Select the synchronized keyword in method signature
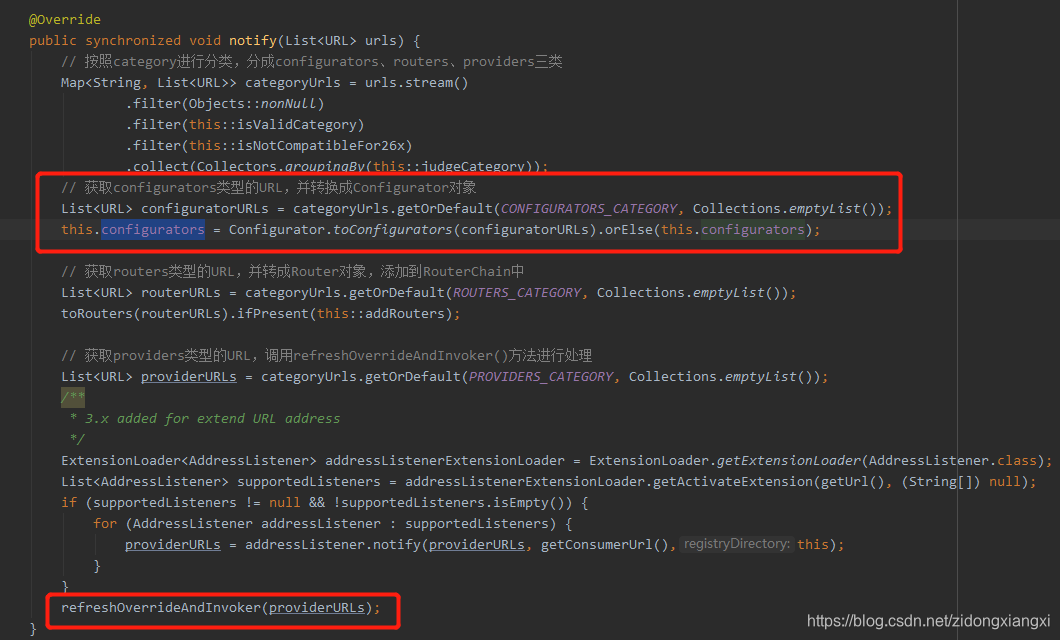1060x640 pixels. [132, 41]
